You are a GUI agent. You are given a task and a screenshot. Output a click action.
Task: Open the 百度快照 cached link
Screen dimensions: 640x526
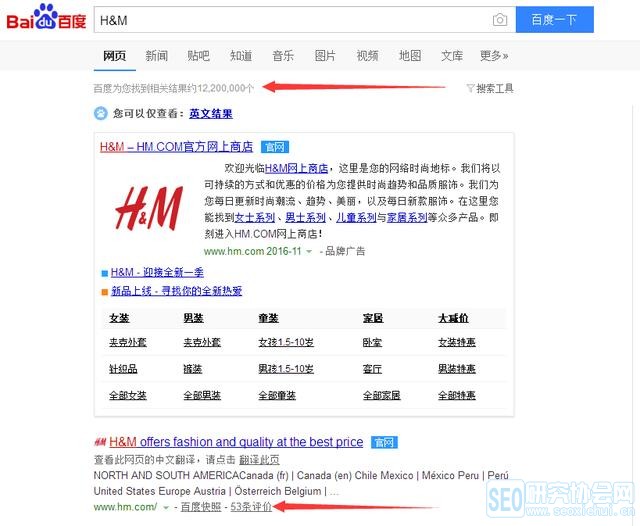click(201, 507)
